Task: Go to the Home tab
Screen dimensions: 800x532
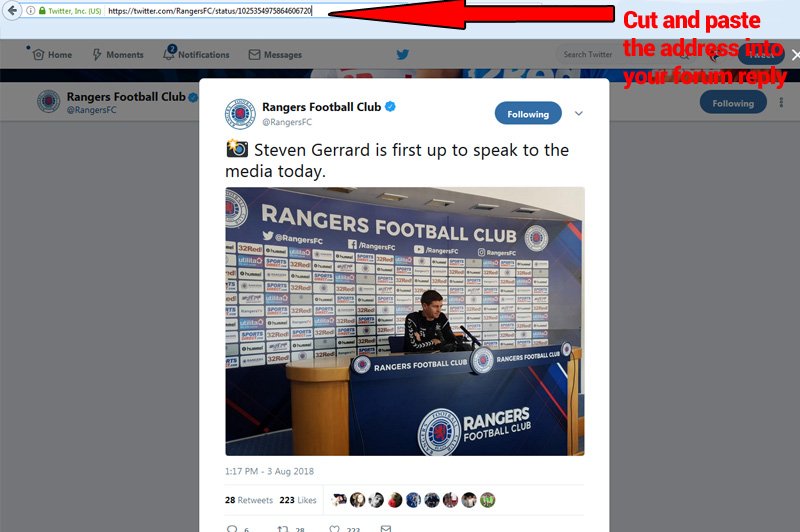Action: (x=52, y=55)
